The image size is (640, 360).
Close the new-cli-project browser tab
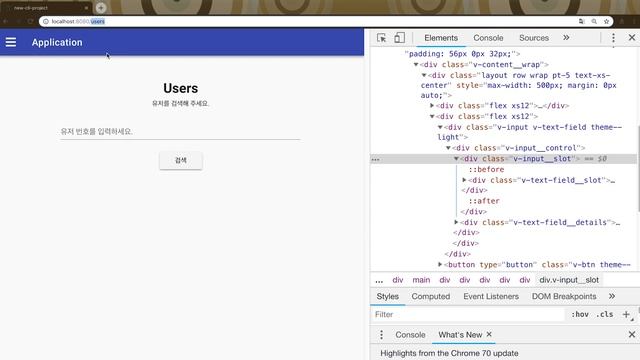coord(87,8)
